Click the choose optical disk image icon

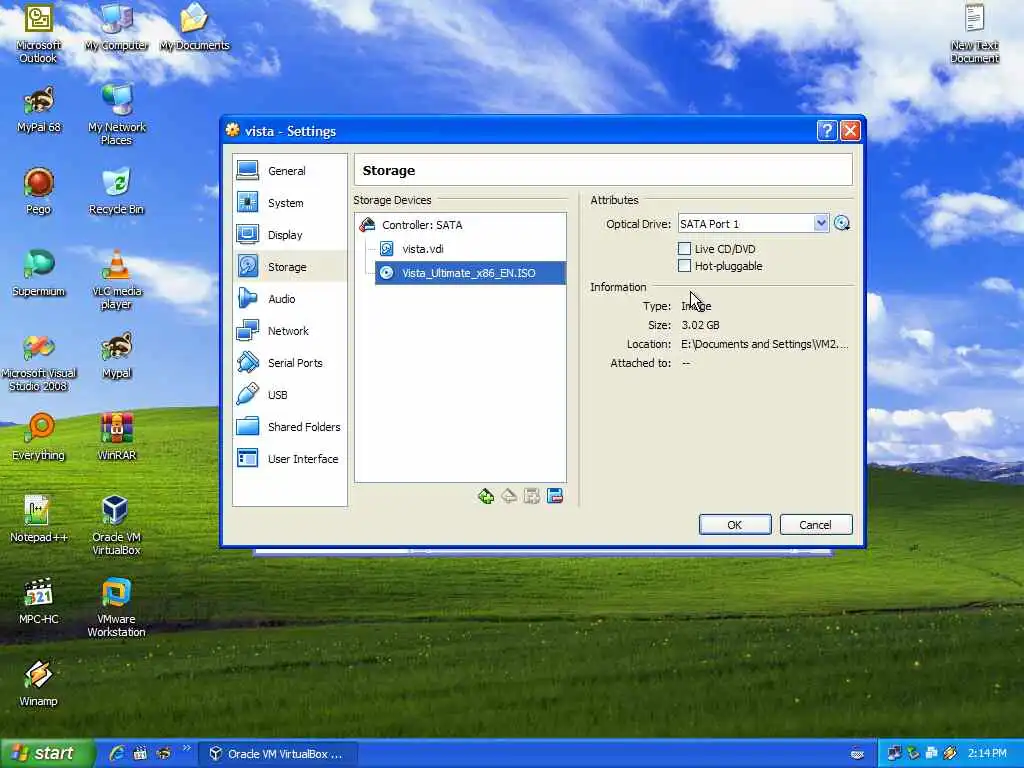coord(842,223)
